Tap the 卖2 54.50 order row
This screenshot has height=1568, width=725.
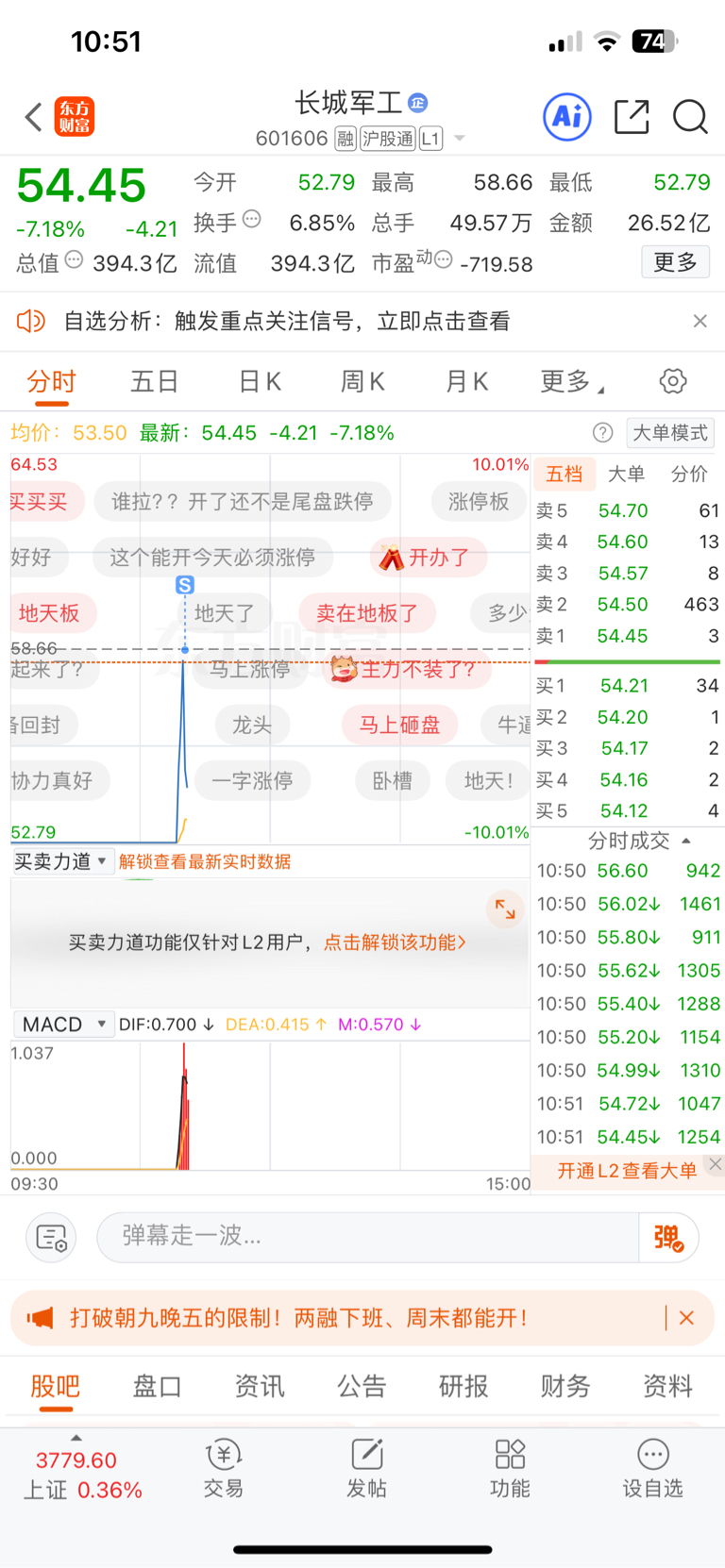point(627,605)
